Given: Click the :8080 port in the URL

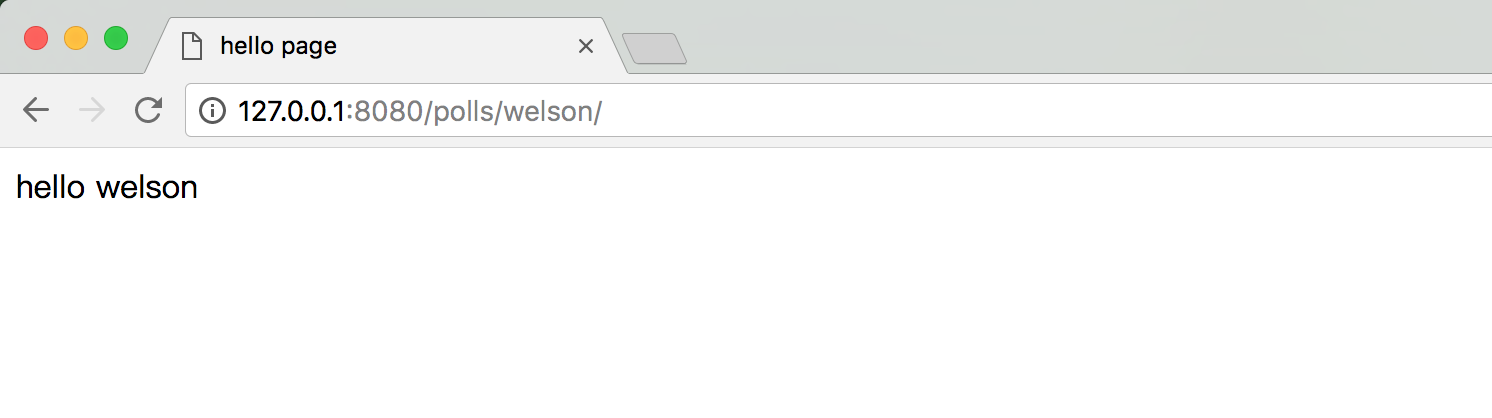Looking at the screenshot, I should (x=385, y=110).
